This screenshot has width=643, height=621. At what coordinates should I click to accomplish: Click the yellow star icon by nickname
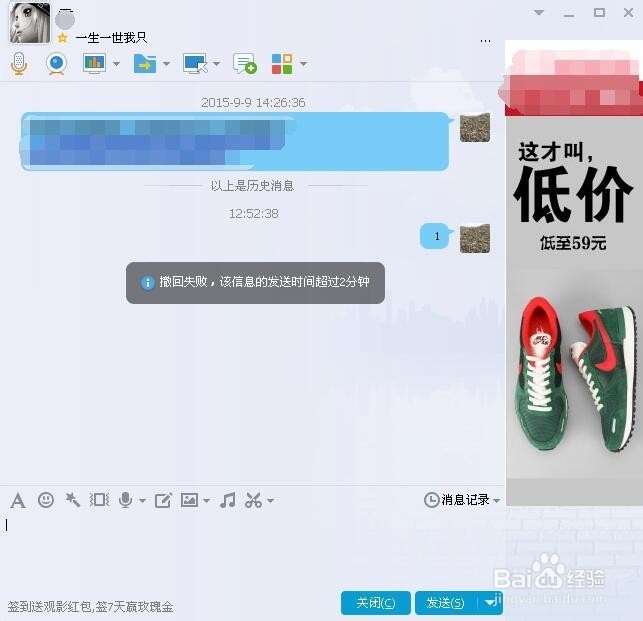(62, 38)
